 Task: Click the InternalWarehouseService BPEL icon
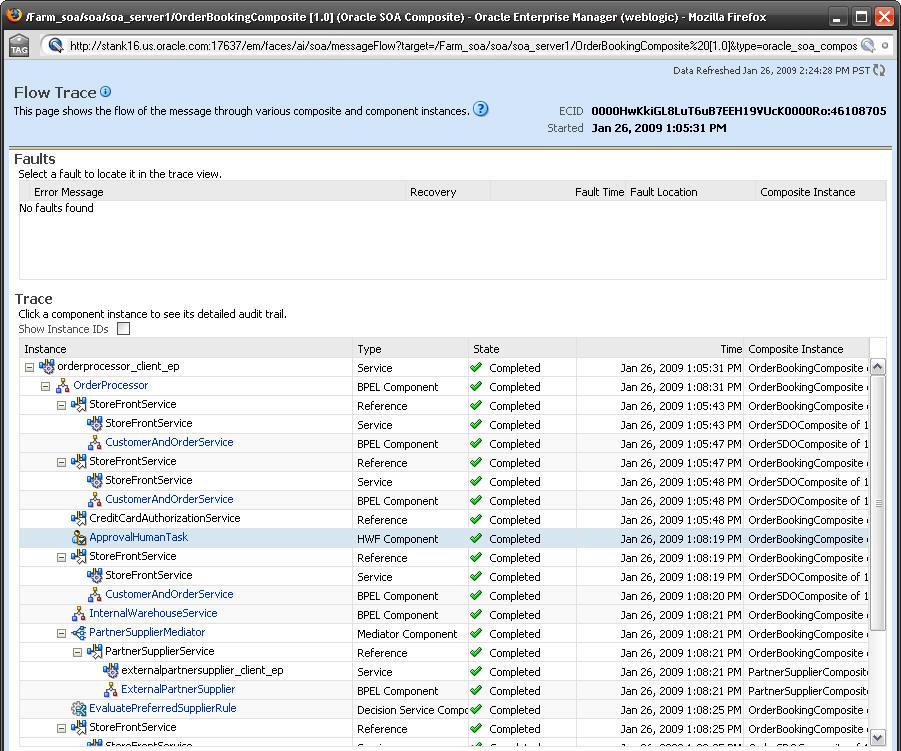tap(78, 614)
